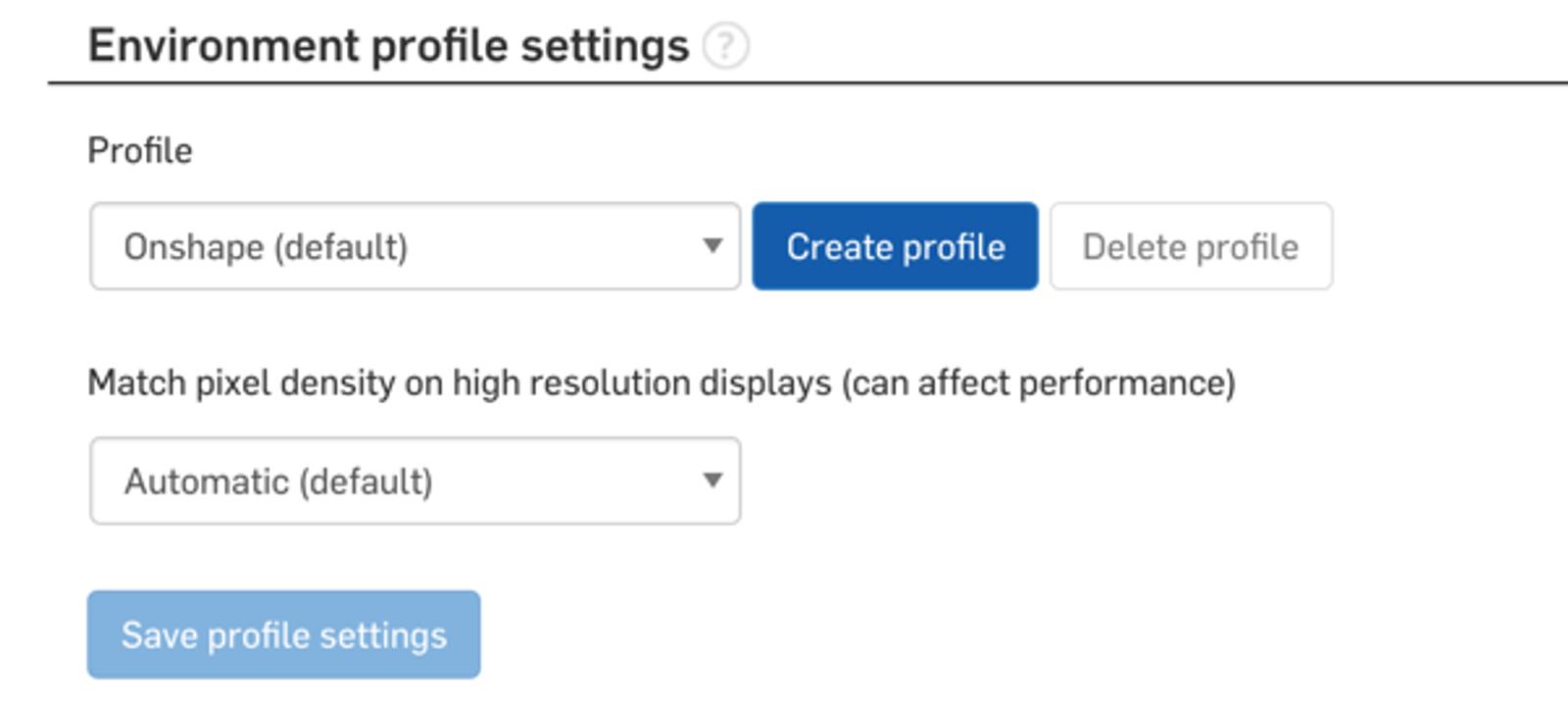This screenshot has width=1568, height=705.
Task: Click the "(can affect performance)" note text
Action: (1038, 382)
